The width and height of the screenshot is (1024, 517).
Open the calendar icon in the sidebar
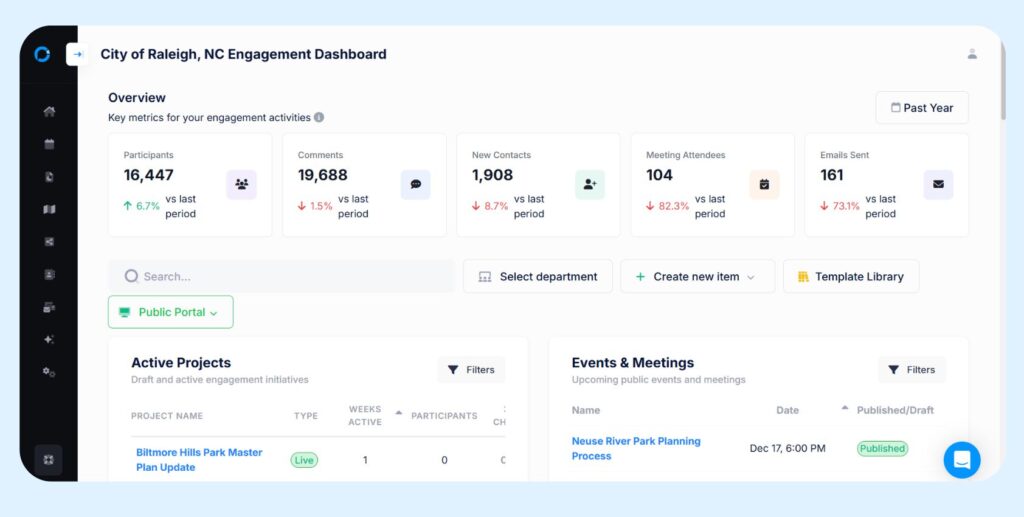click(49, 144)
